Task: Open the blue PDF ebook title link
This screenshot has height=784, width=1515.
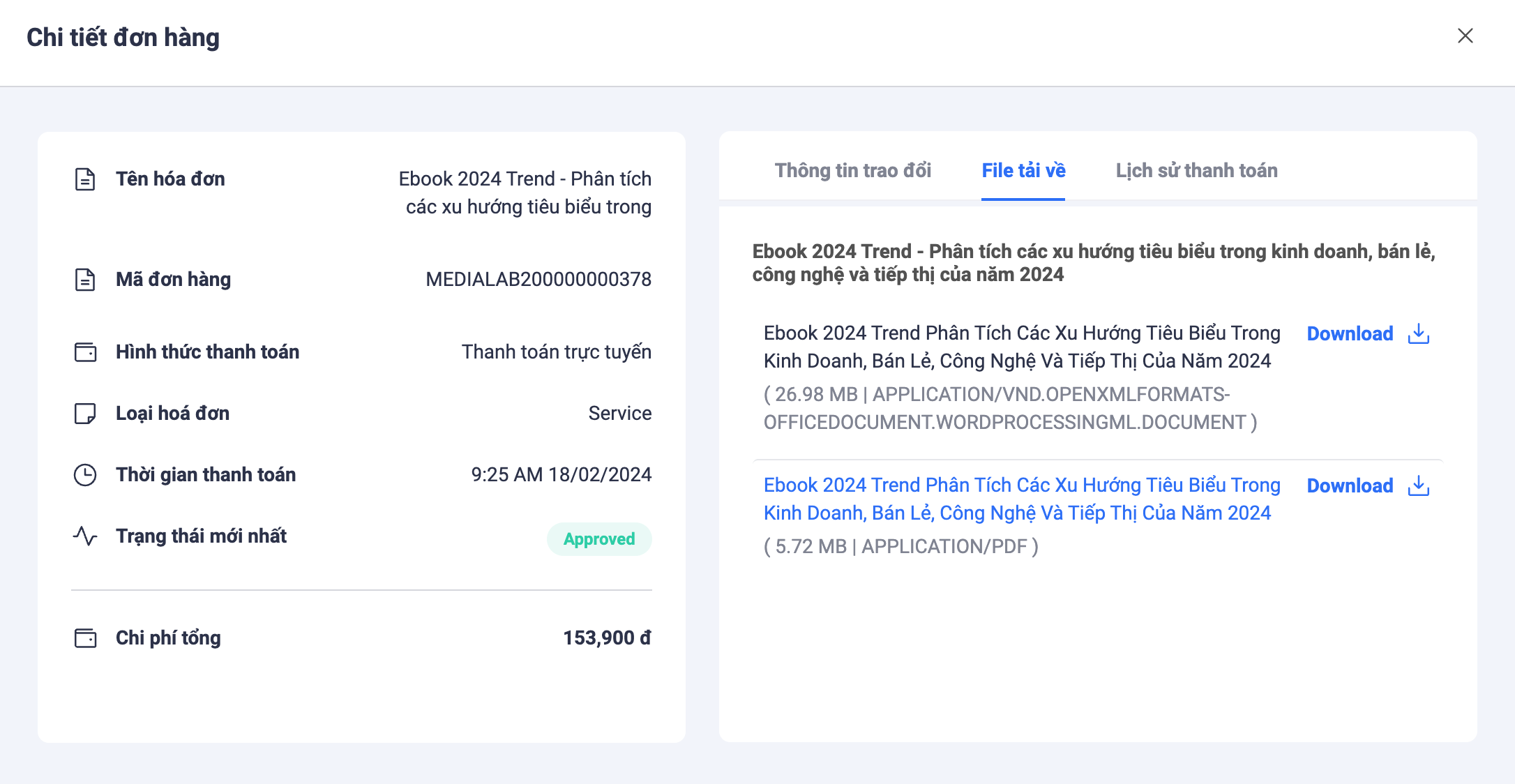Action: click(x=1022, y=499)
